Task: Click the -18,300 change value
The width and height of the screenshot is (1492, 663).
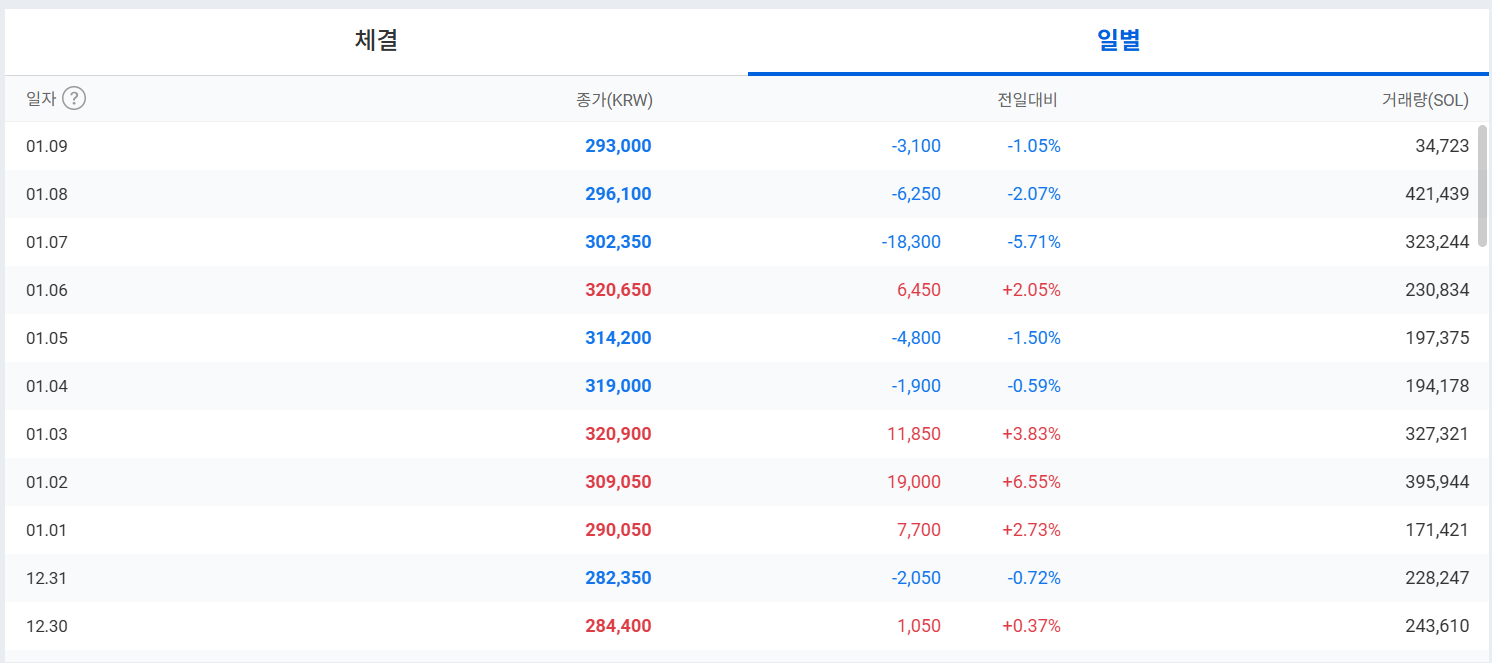Action: [x=912, y=242]
